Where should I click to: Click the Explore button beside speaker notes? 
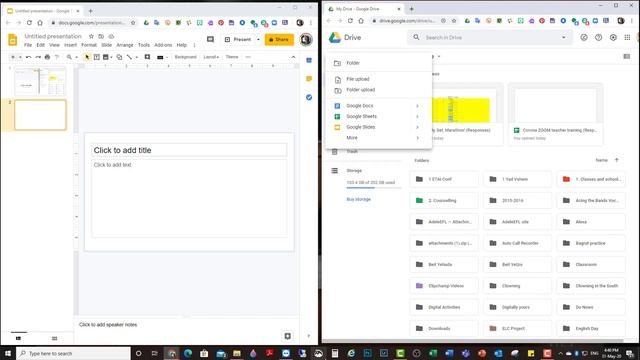(288, 336)
